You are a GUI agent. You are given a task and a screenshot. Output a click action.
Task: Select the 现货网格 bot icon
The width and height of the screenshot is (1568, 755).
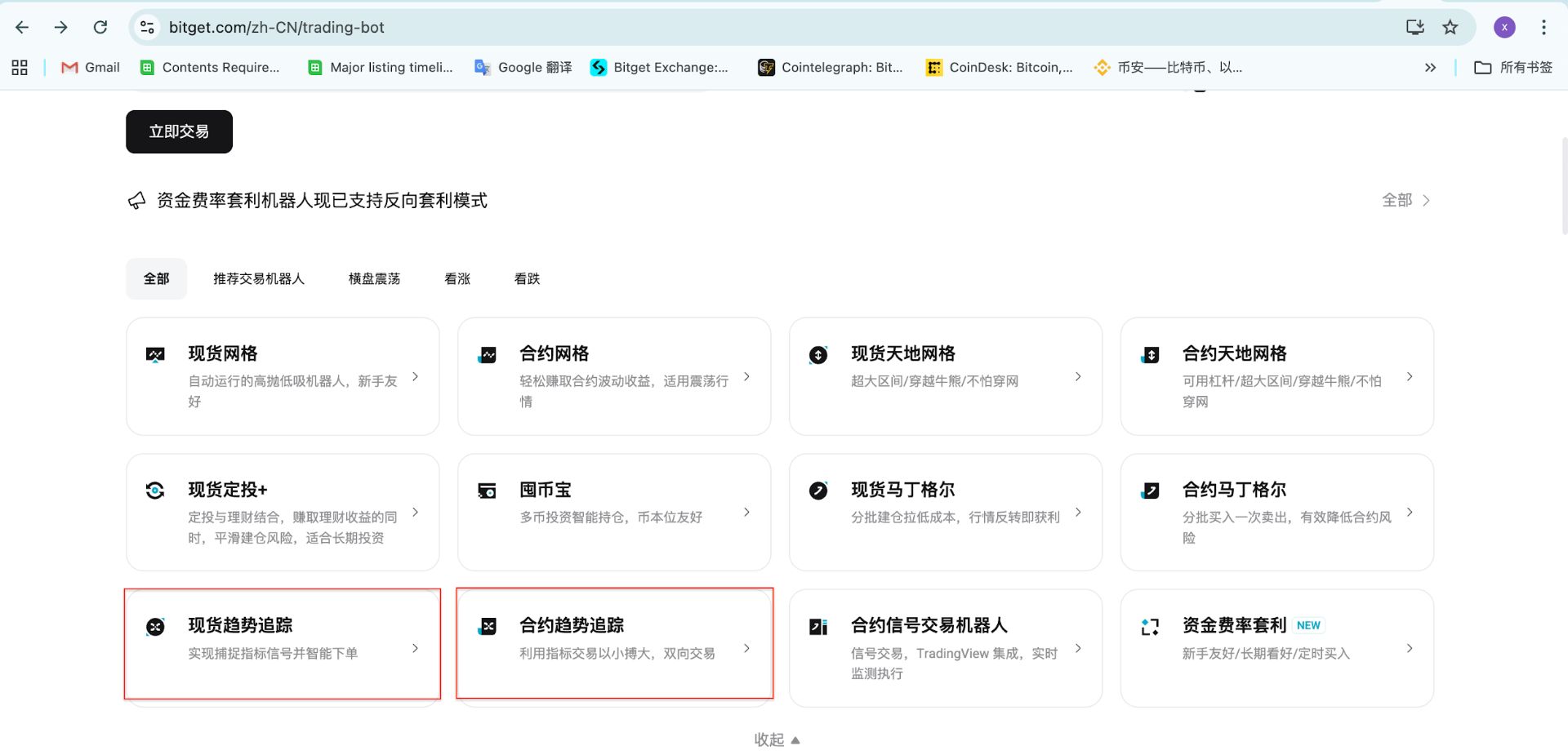[155, 354]
